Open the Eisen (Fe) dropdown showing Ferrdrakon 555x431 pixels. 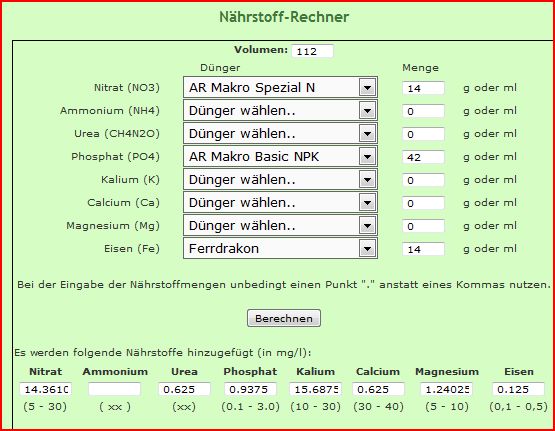280,248
